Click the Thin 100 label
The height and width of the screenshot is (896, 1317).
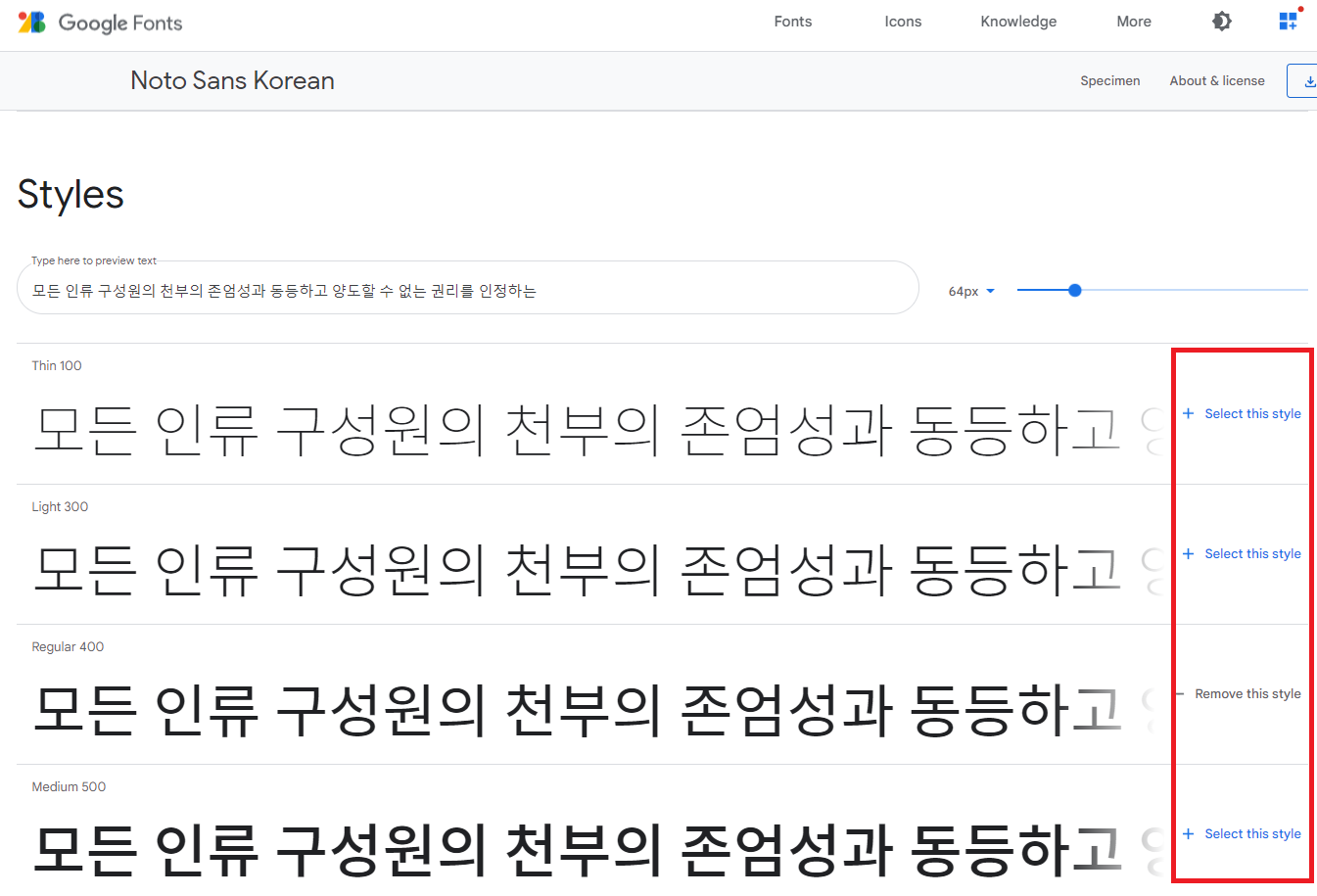coord(57,365)
